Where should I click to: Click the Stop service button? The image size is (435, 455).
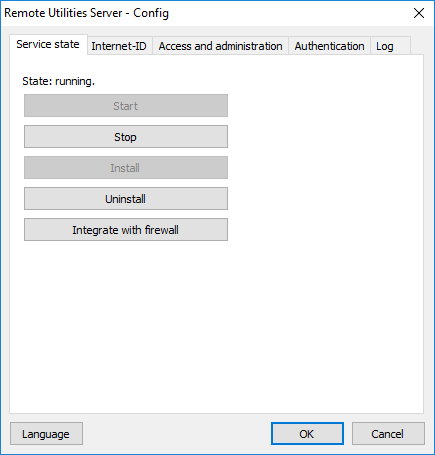pyautogui.click(x=126, y=137)
